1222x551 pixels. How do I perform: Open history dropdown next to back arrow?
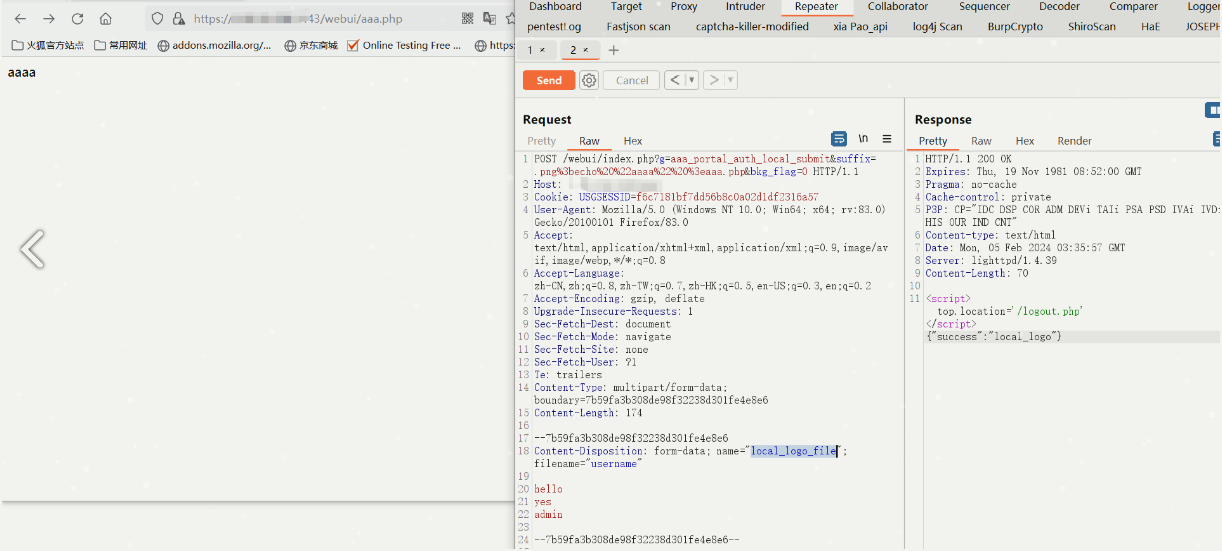coord(692,80)
